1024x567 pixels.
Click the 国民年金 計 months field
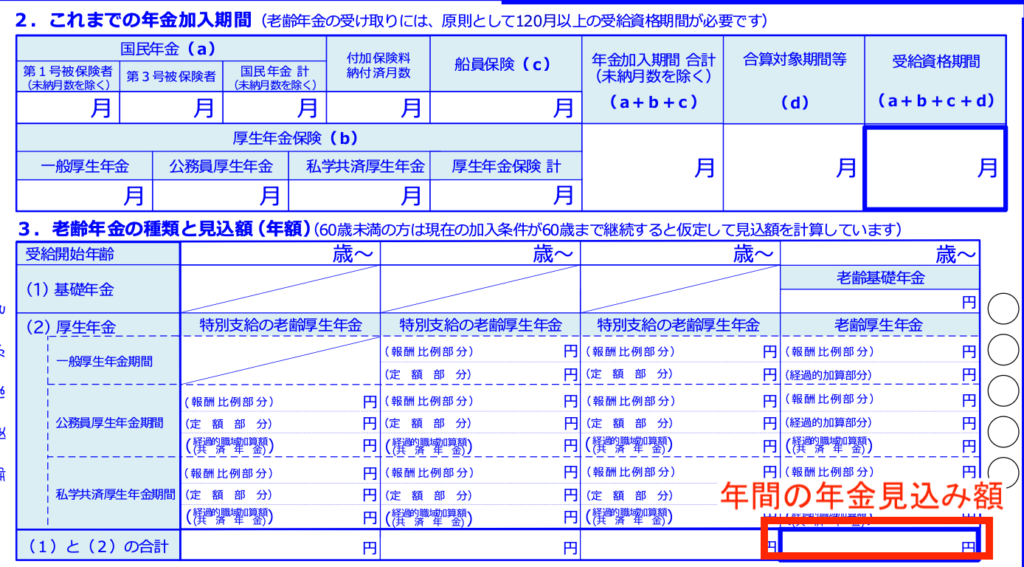point(275,108)
